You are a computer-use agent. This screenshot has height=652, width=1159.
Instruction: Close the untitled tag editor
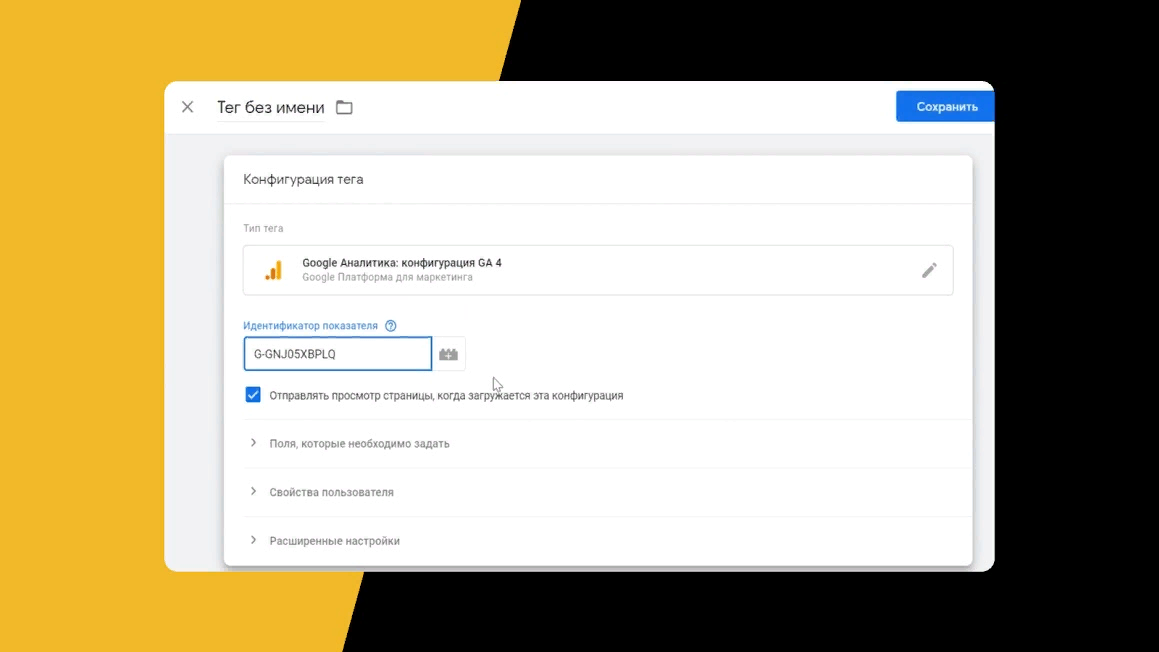click(188, 107)
